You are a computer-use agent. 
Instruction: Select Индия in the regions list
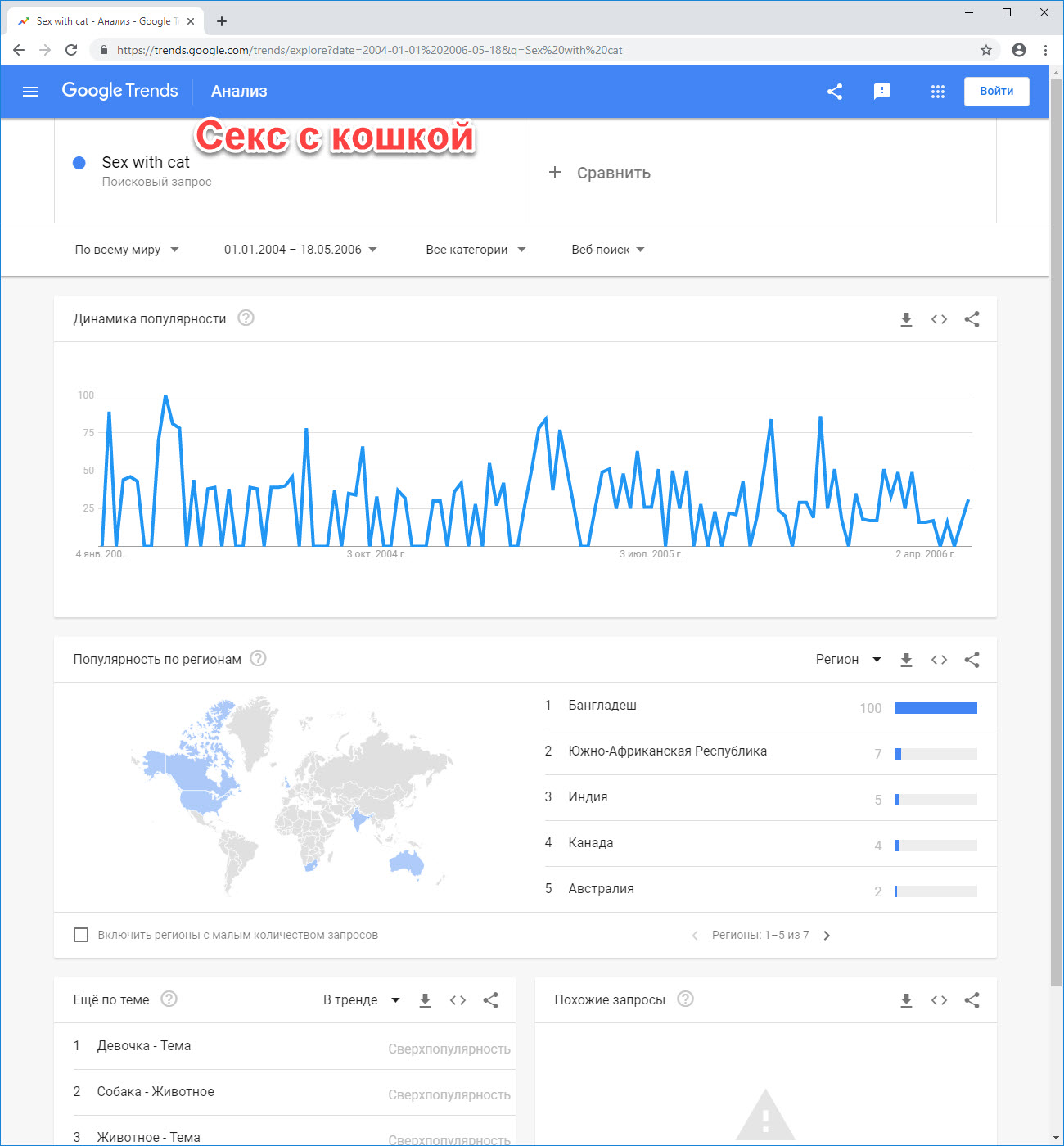[588, 797]
